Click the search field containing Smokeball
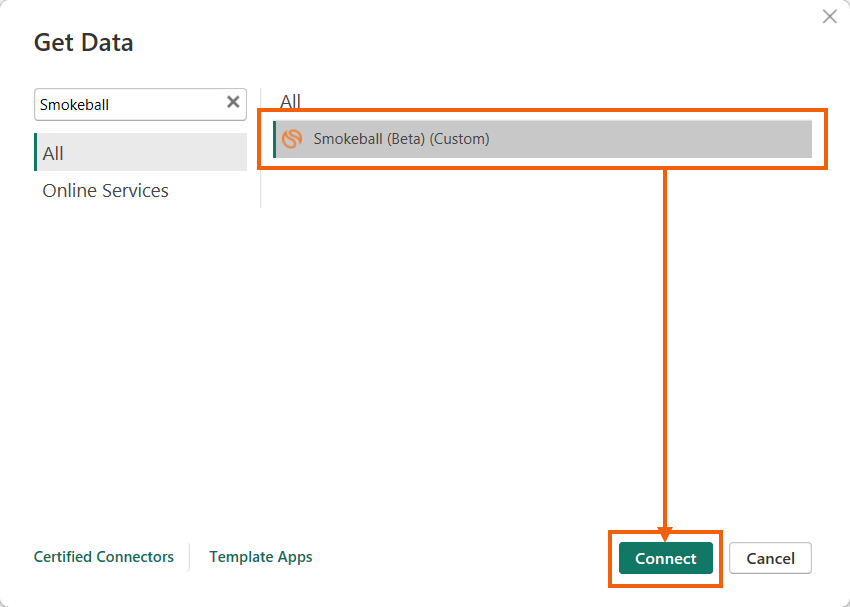The height and width of the screenshot is (607, 850). click(140, 105)
